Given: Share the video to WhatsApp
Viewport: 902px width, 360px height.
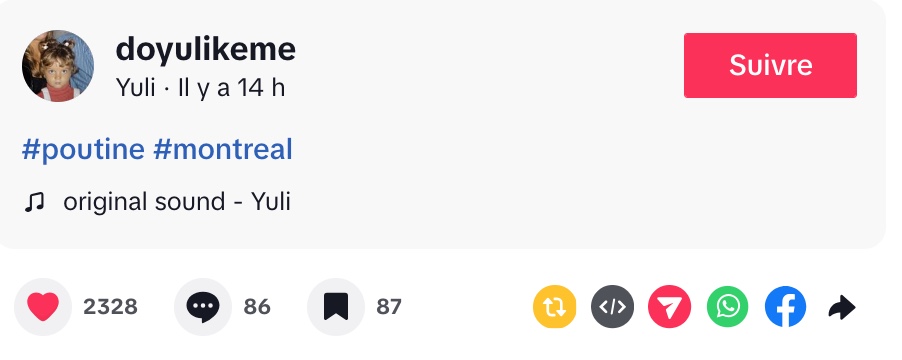Looking at the screenshot, I should 728,307.
